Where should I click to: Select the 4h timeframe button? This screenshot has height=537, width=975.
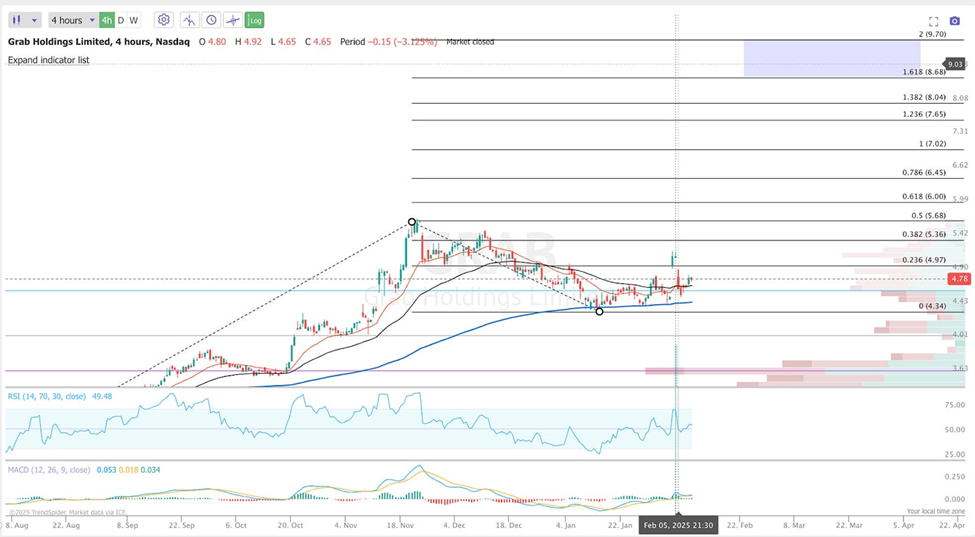tap(107, 20)
